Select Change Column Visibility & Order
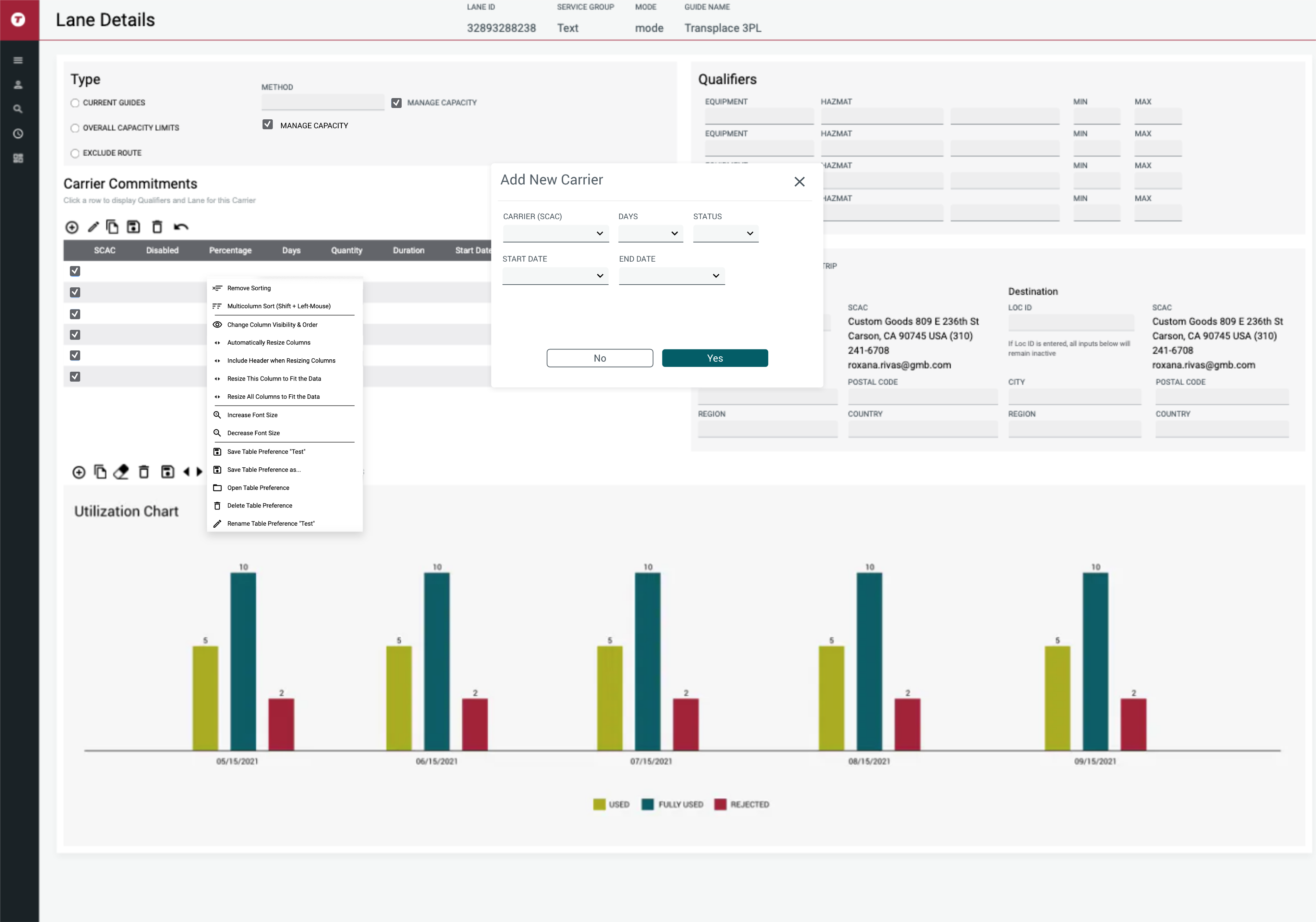Screen dimensions: 1316x922 pyautogui.click(x=285, y=325)
